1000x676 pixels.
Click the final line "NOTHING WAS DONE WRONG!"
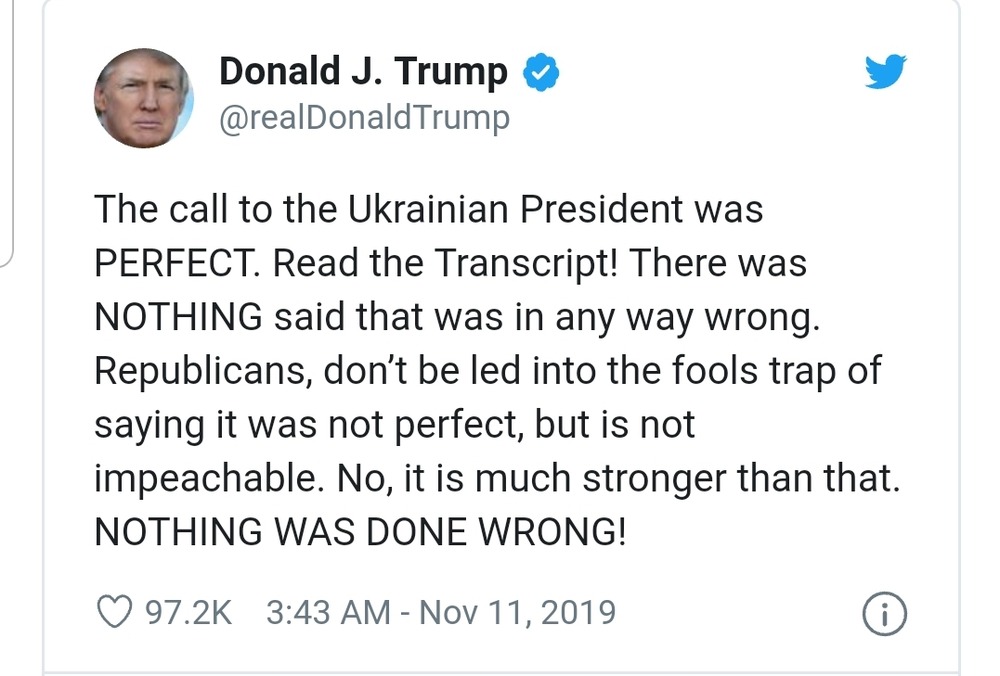tap(360, 532)
